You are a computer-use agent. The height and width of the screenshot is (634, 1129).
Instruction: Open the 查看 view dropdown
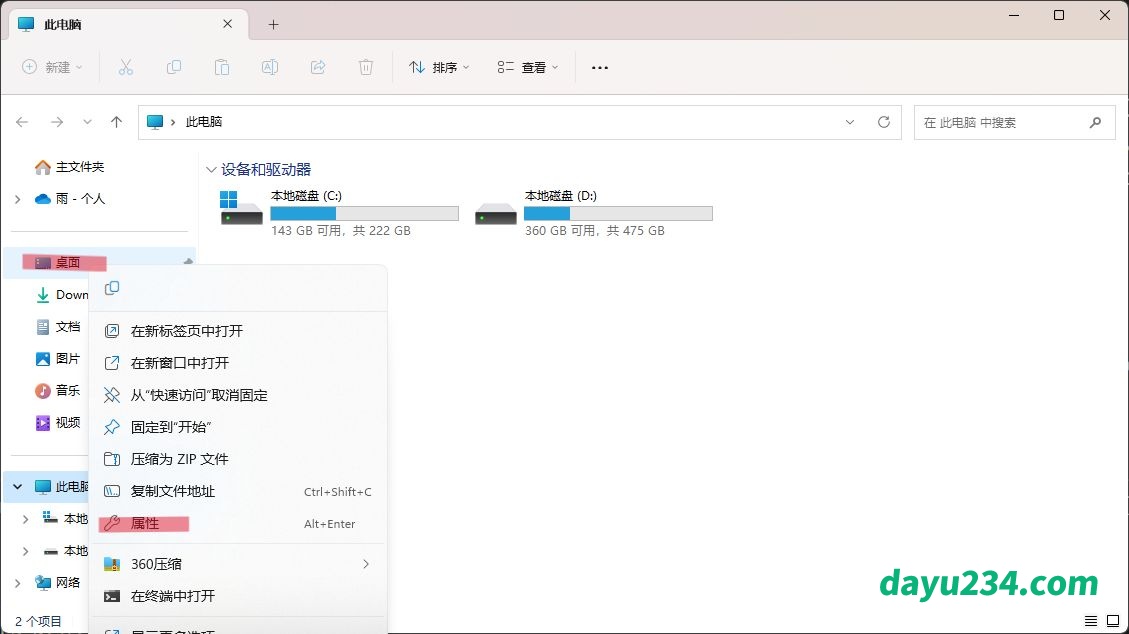527,67
